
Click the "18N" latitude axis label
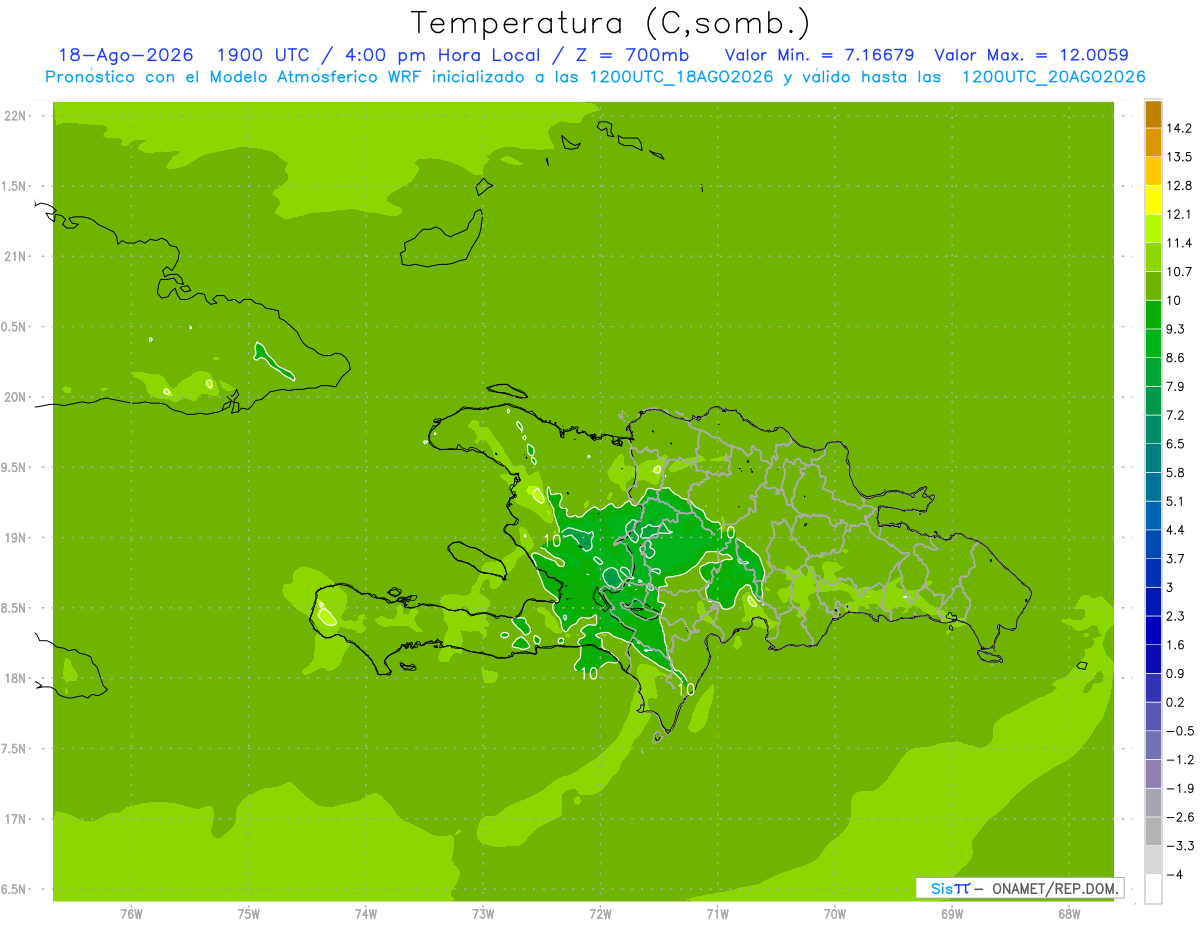click(x=16, y=678)
